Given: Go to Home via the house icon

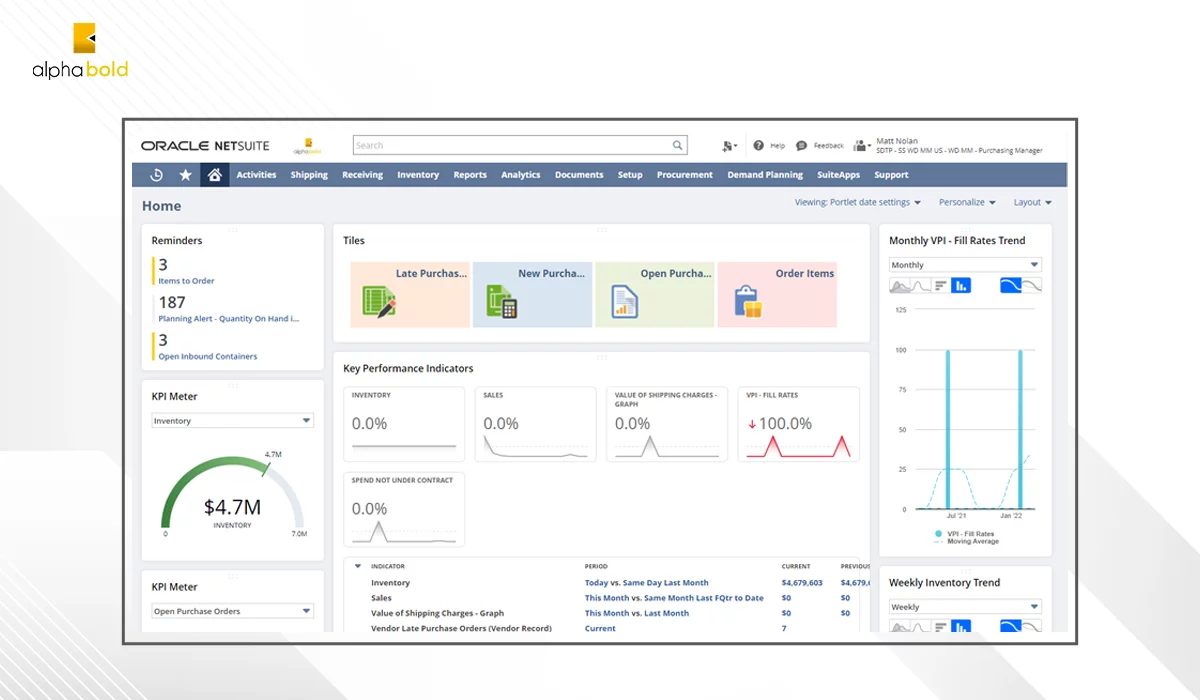Looking at the screenshot, I should [x=214, y=175].
